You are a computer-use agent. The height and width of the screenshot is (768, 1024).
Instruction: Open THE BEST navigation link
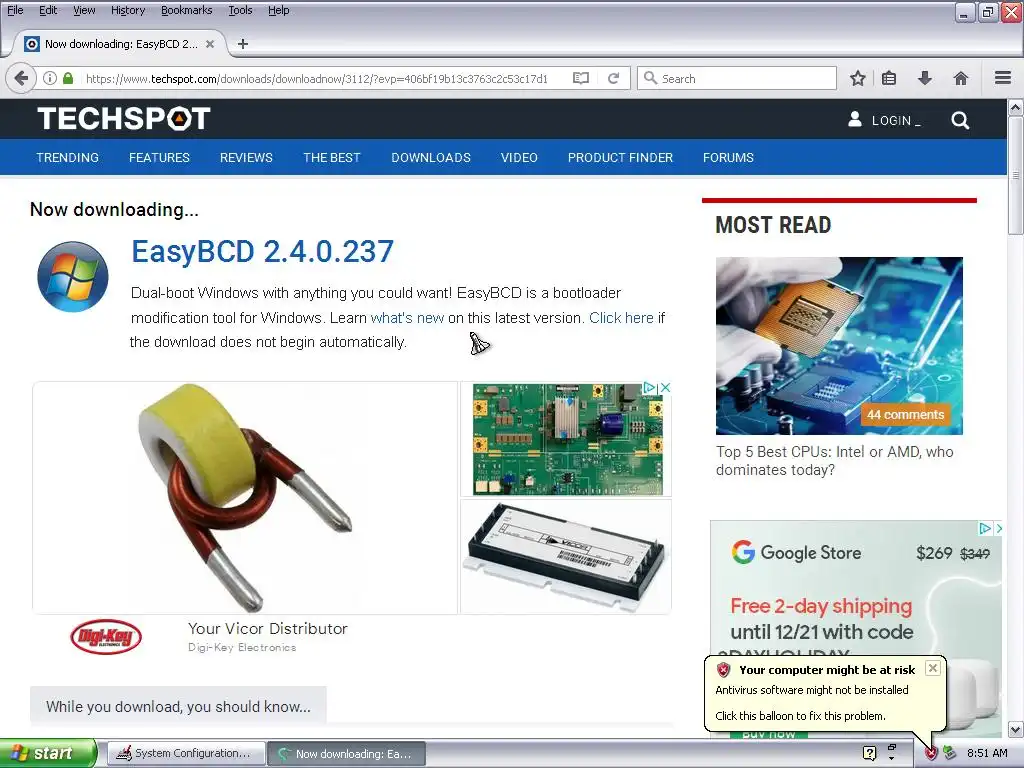332,157
